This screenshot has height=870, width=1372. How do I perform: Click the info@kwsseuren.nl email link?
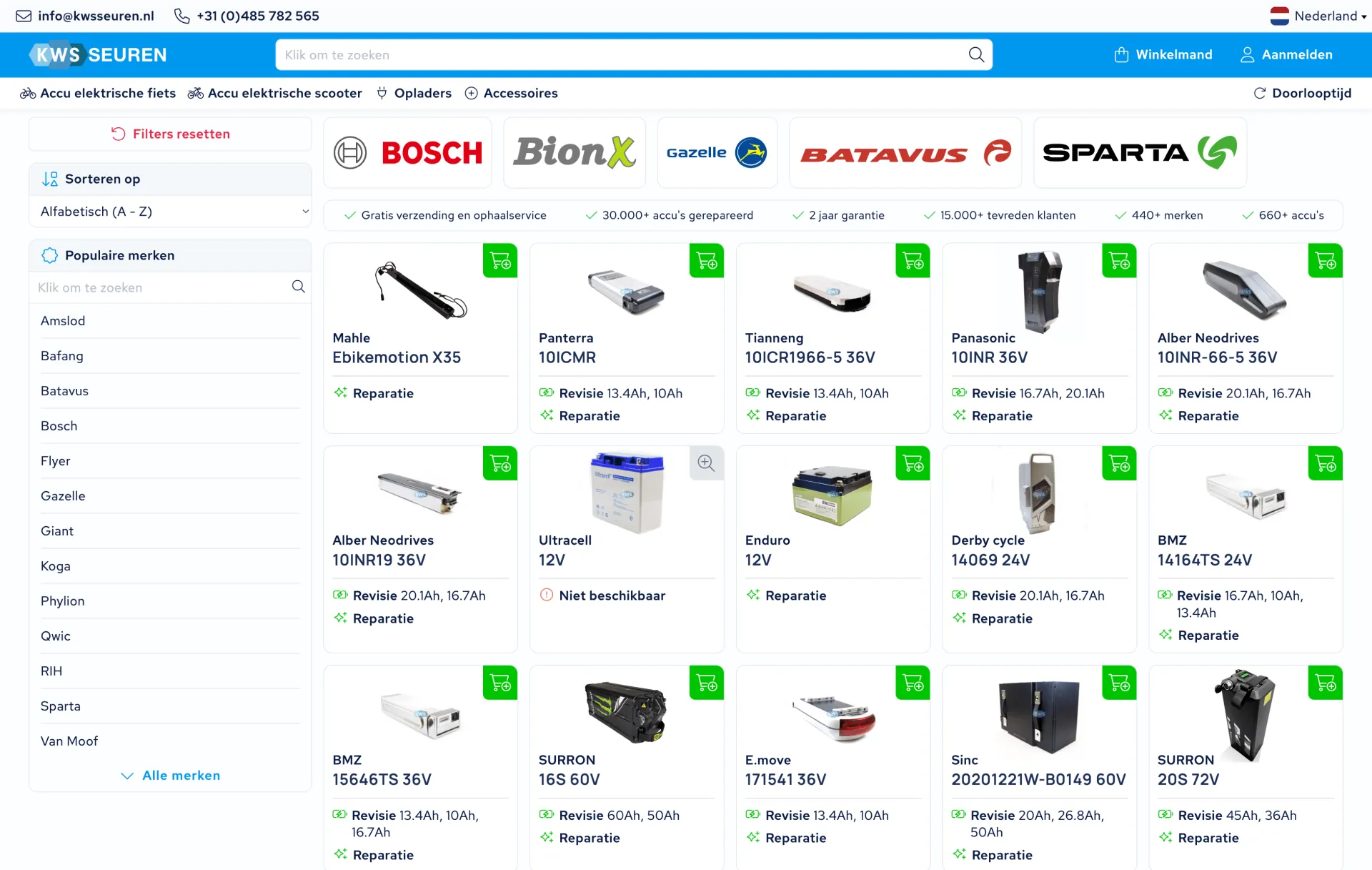tap(96, 16)
